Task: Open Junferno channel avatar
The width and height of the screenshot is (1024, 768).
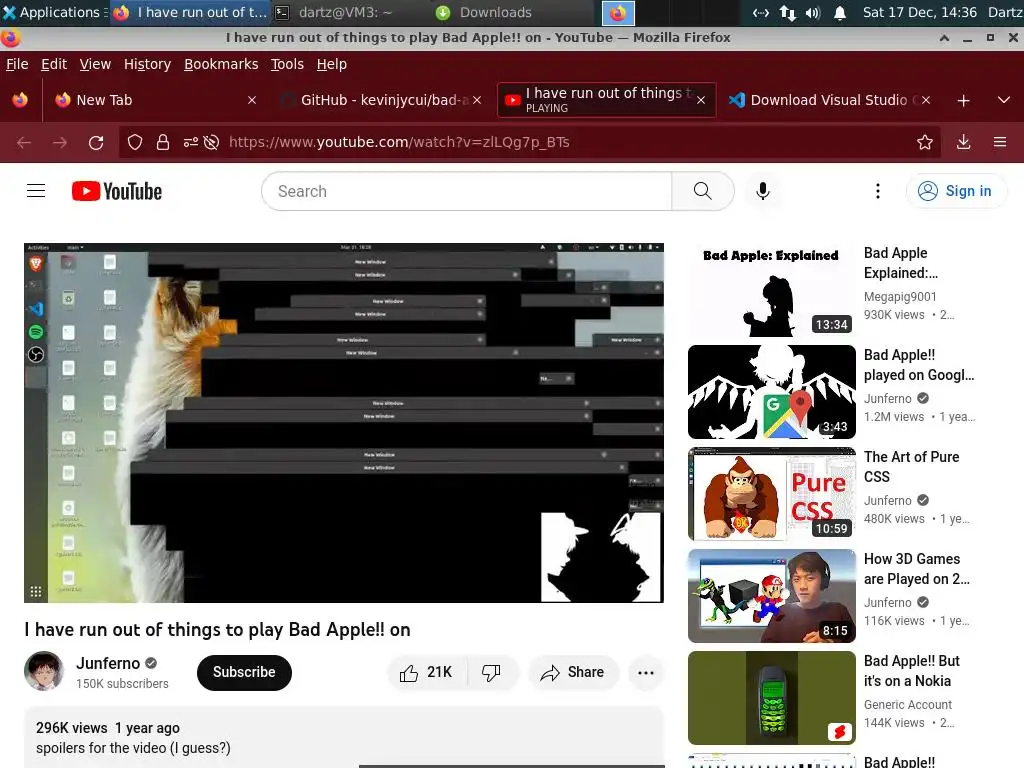Action: [x=44, y=671]
